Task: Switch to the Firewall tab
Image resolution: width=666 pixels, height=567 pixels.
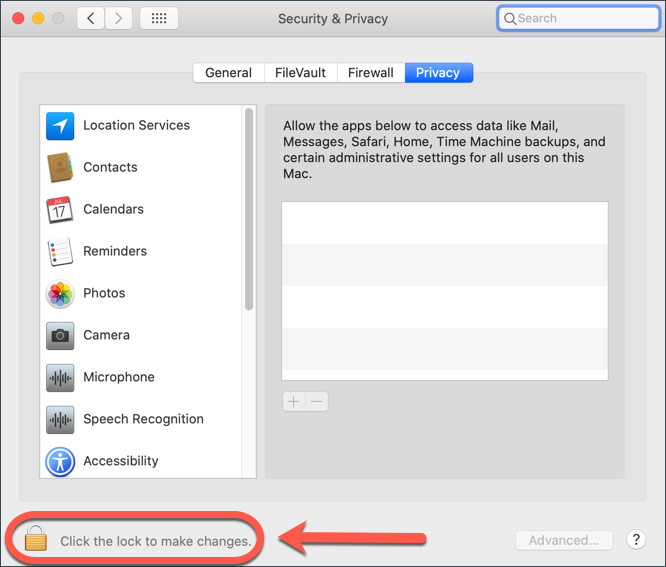Action: [371, 73]
